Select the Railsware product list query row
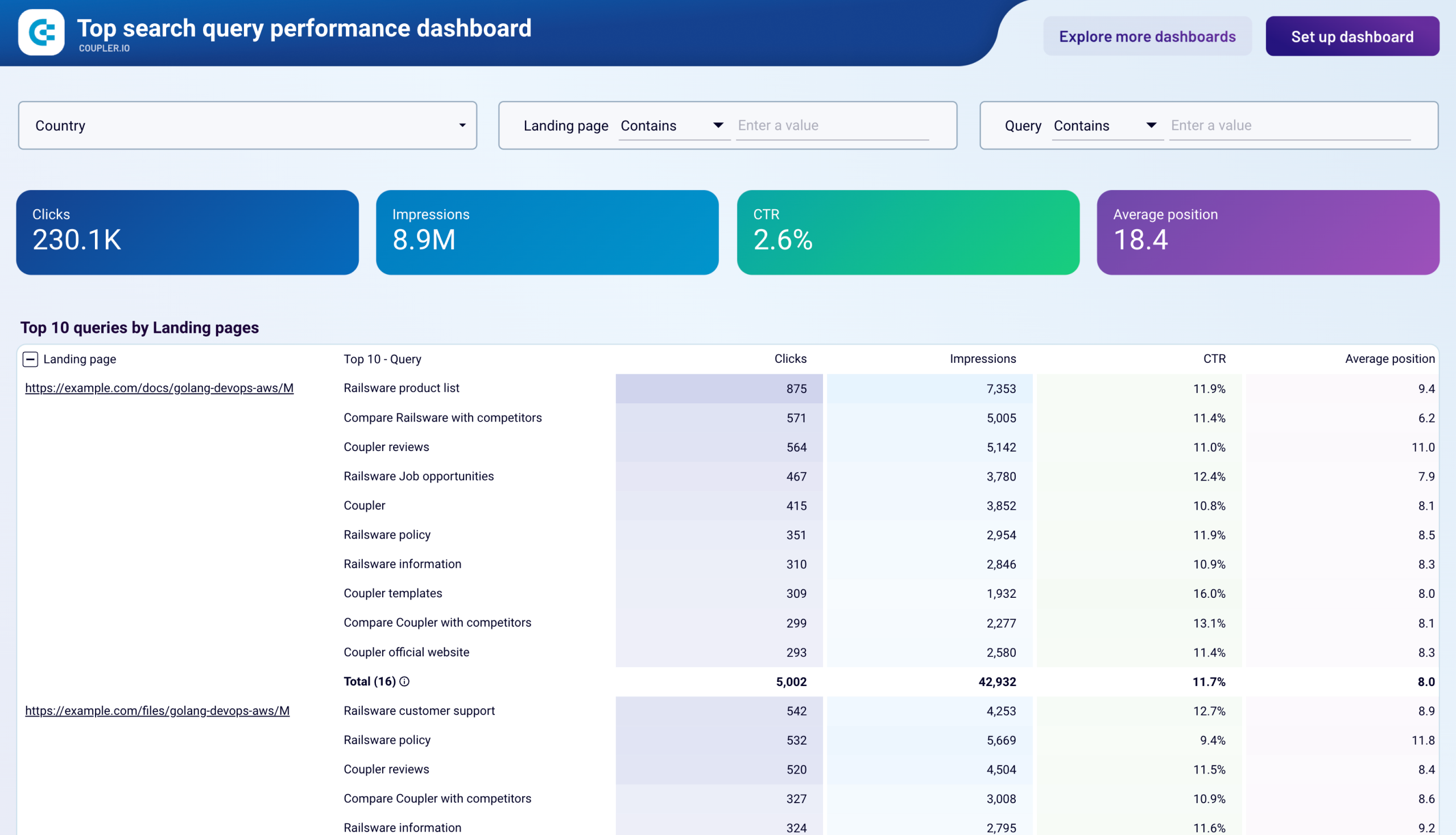Viewport: 1456px width, 835px height. point(402,388)
